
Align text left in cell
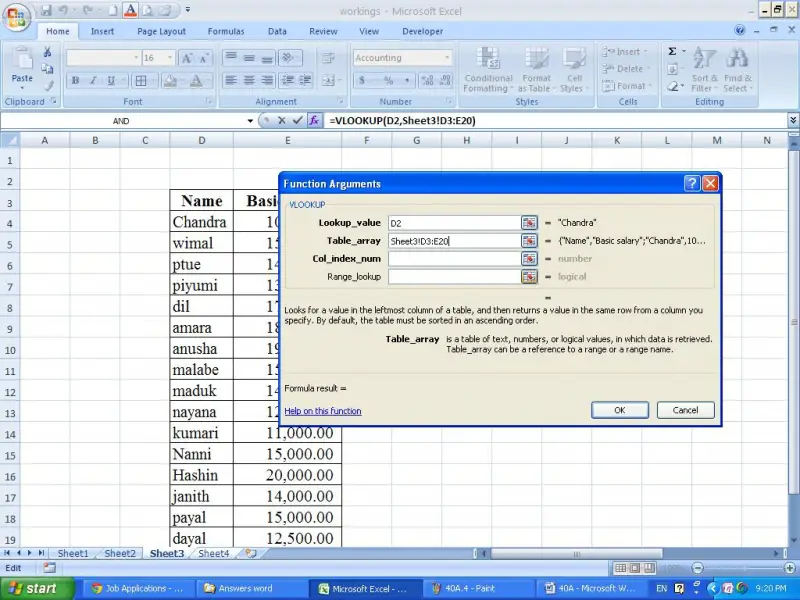coord(231,81)
